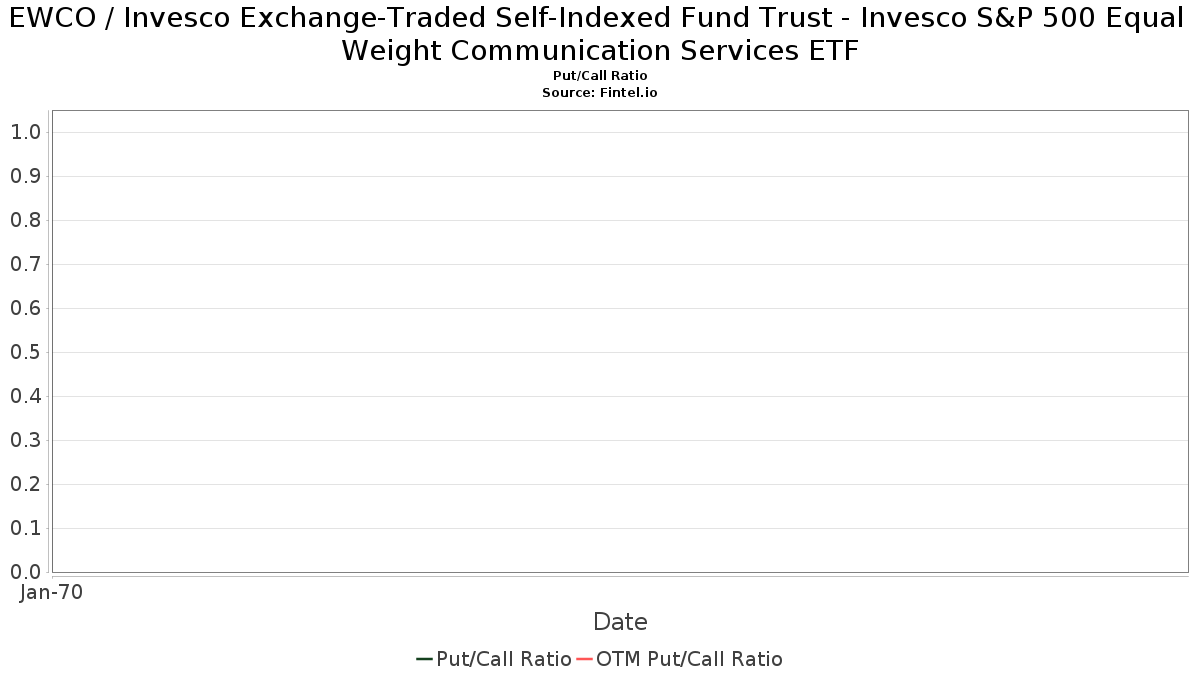Click the 0.2 gridline label
Screen dimensions: 1200x675
[x=25, y=484]
